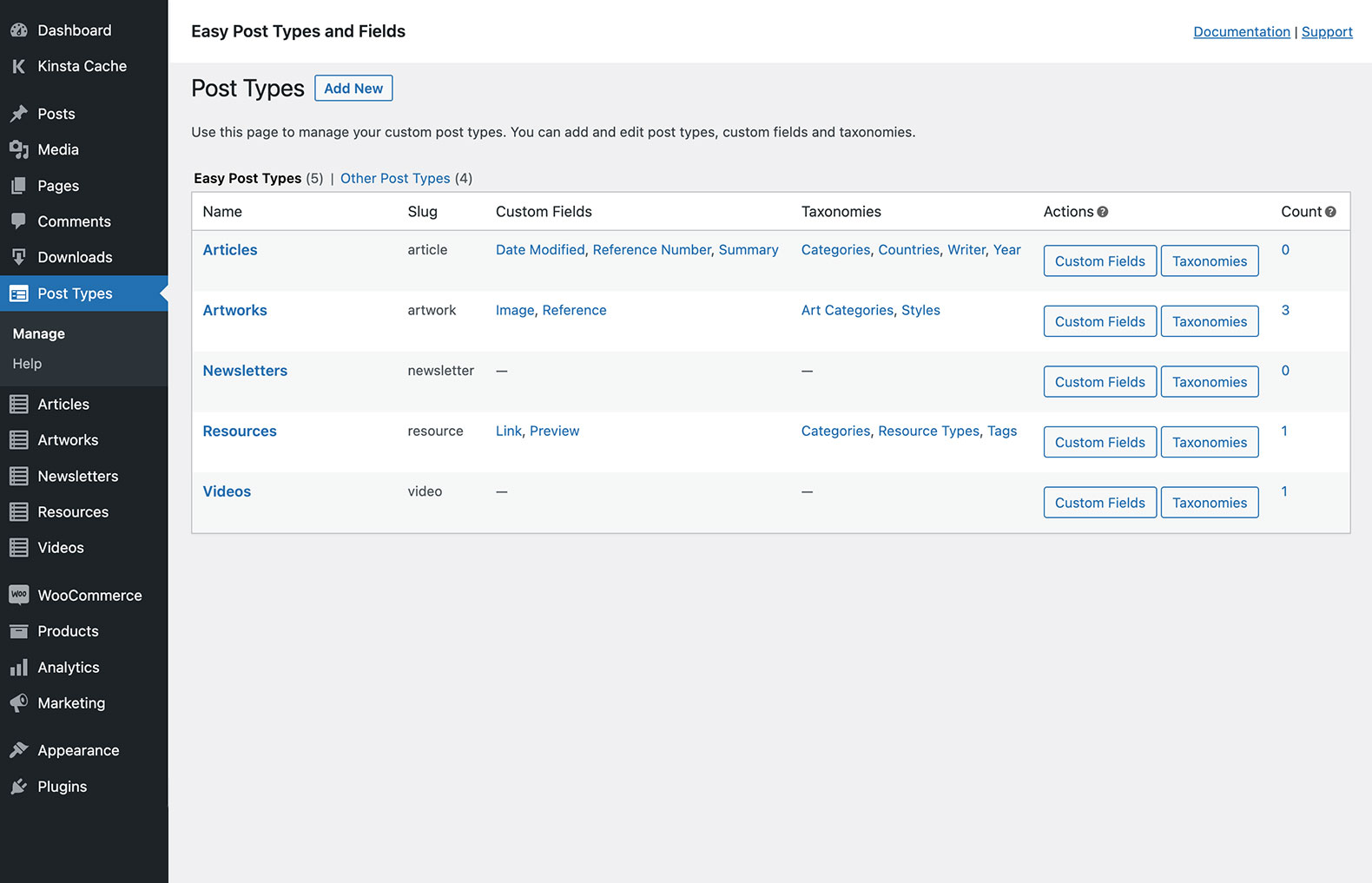Click the Dashboard gauge icon
1372x883 pixels.
coord(18,30)
